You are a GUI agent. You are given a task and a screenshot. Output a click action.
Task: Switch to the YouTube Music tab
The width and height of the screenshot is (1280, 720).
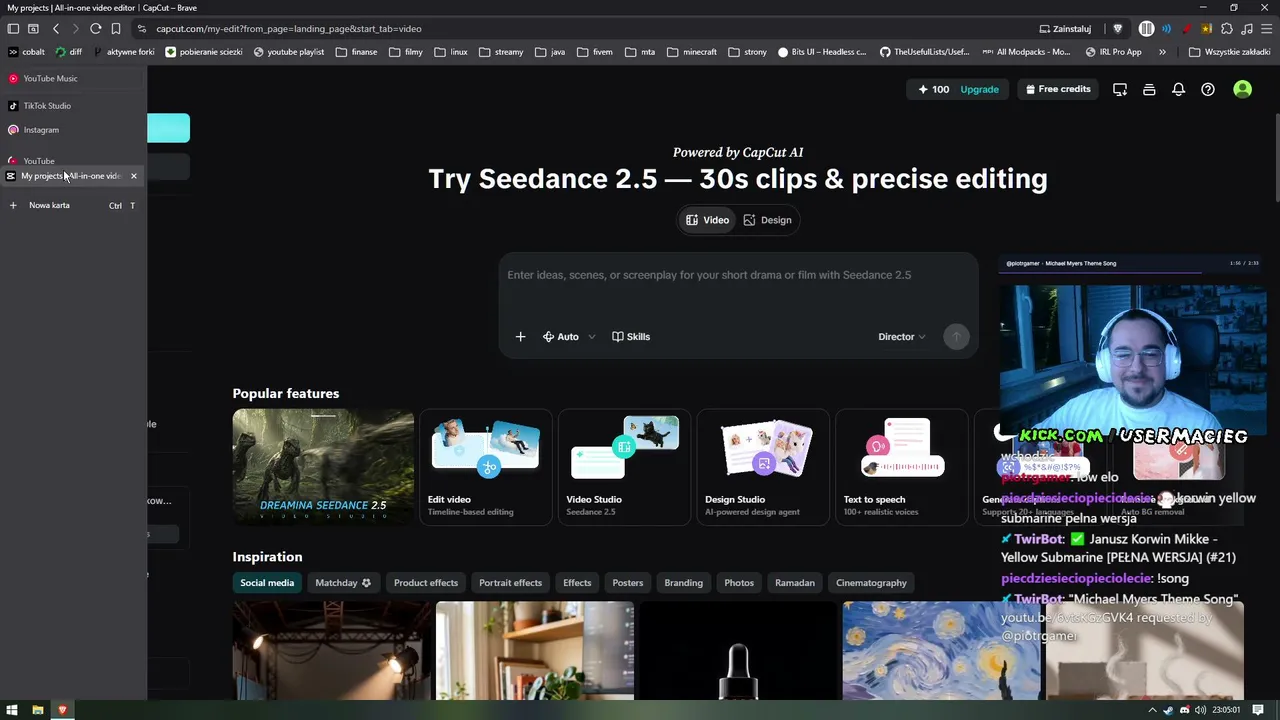coord(73,78)
